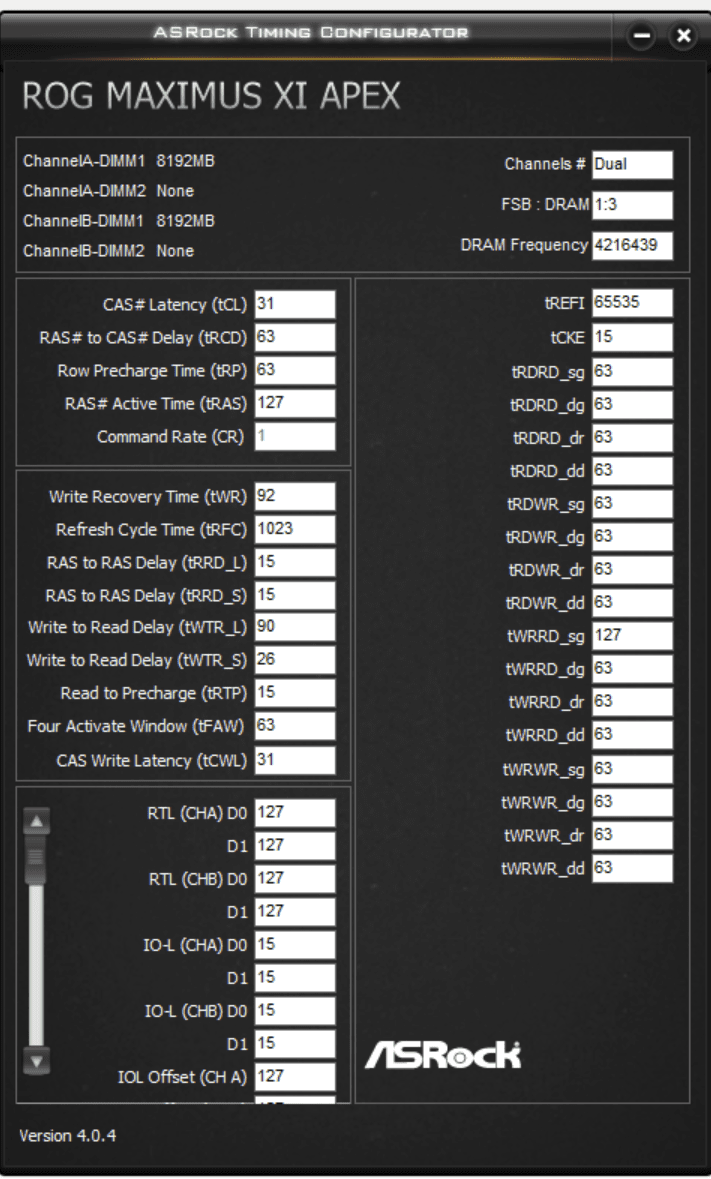
Task: Click the tWRRD_dr value field
Action: pos(633,702)
